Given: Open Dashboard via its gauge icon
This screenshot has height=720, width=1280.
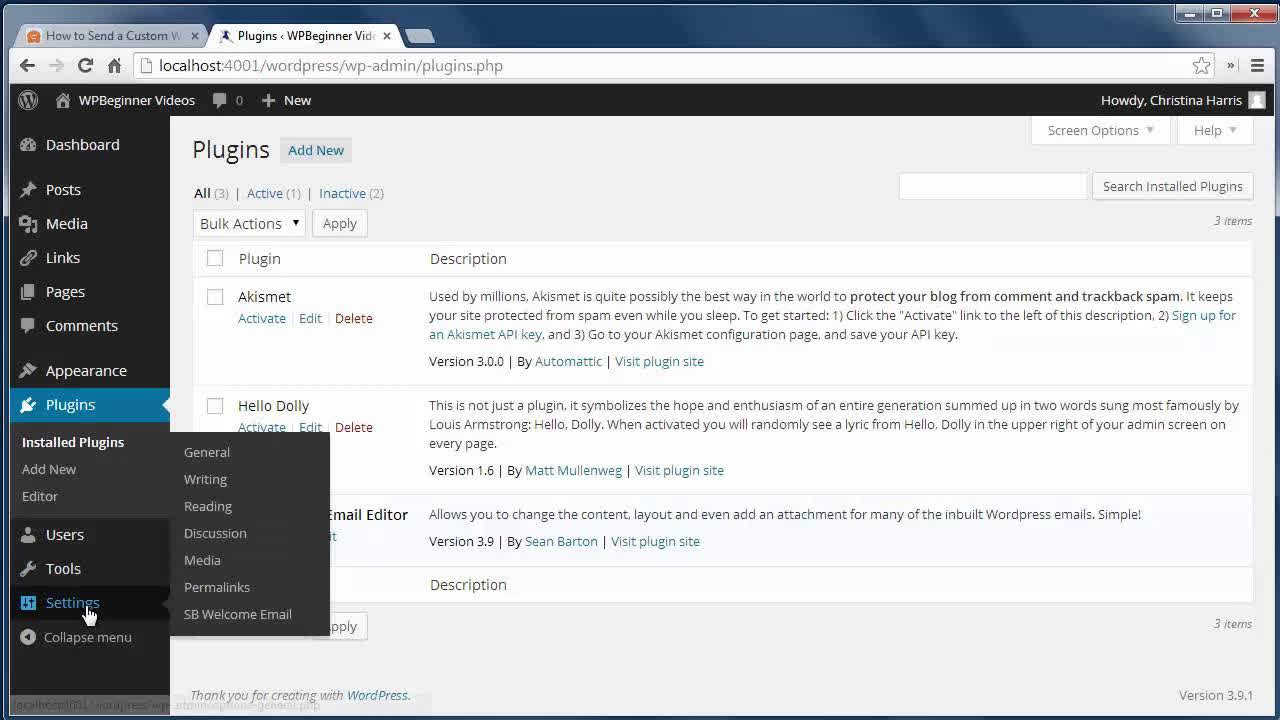Looking at the screenshot, I should pos(28,144).
